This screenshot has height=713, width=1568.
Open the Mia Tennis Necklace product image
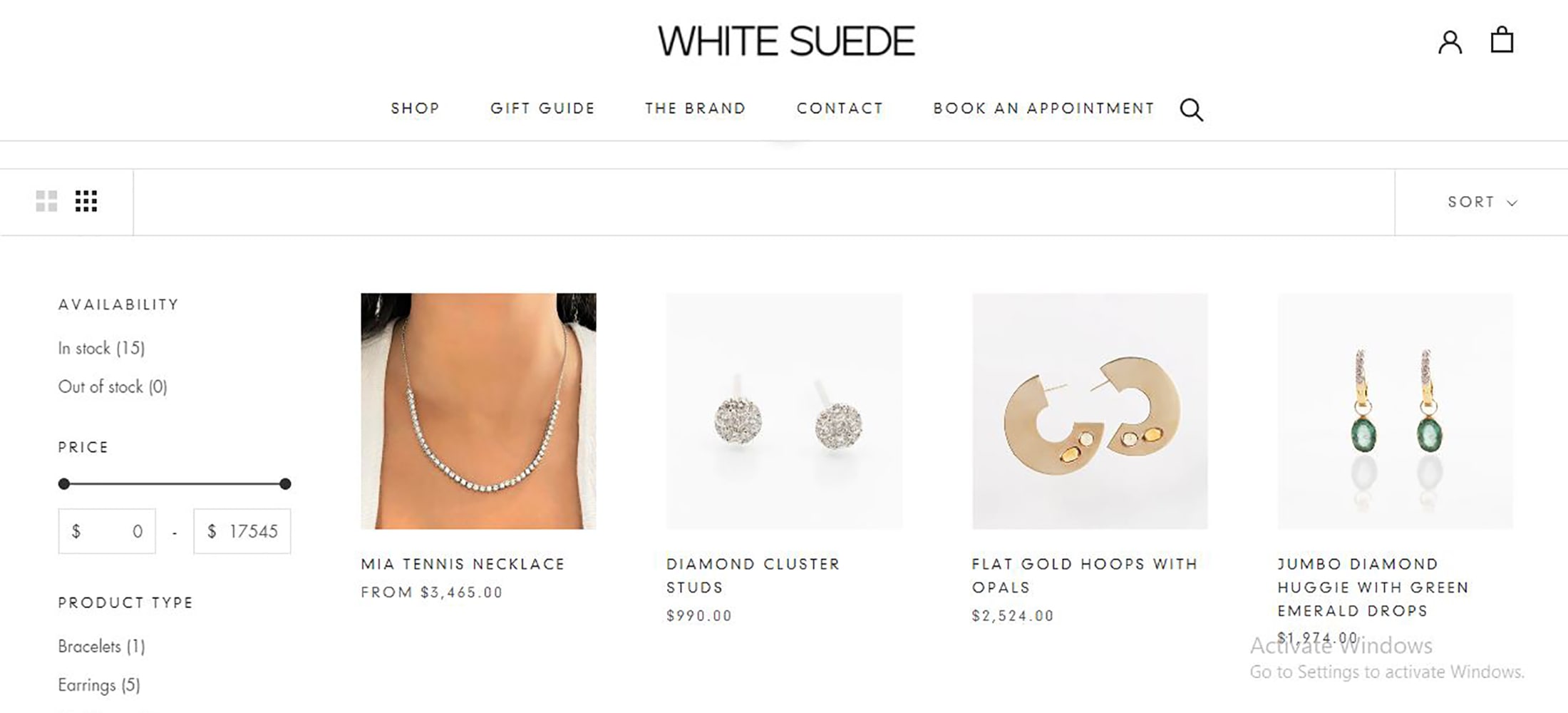coord(478,411)
